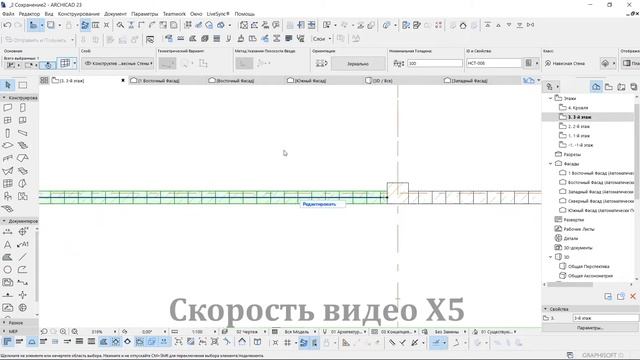The image size is (640, 360).
Task: Toggle the grid snap icon
Action: (x=287, y=343)
